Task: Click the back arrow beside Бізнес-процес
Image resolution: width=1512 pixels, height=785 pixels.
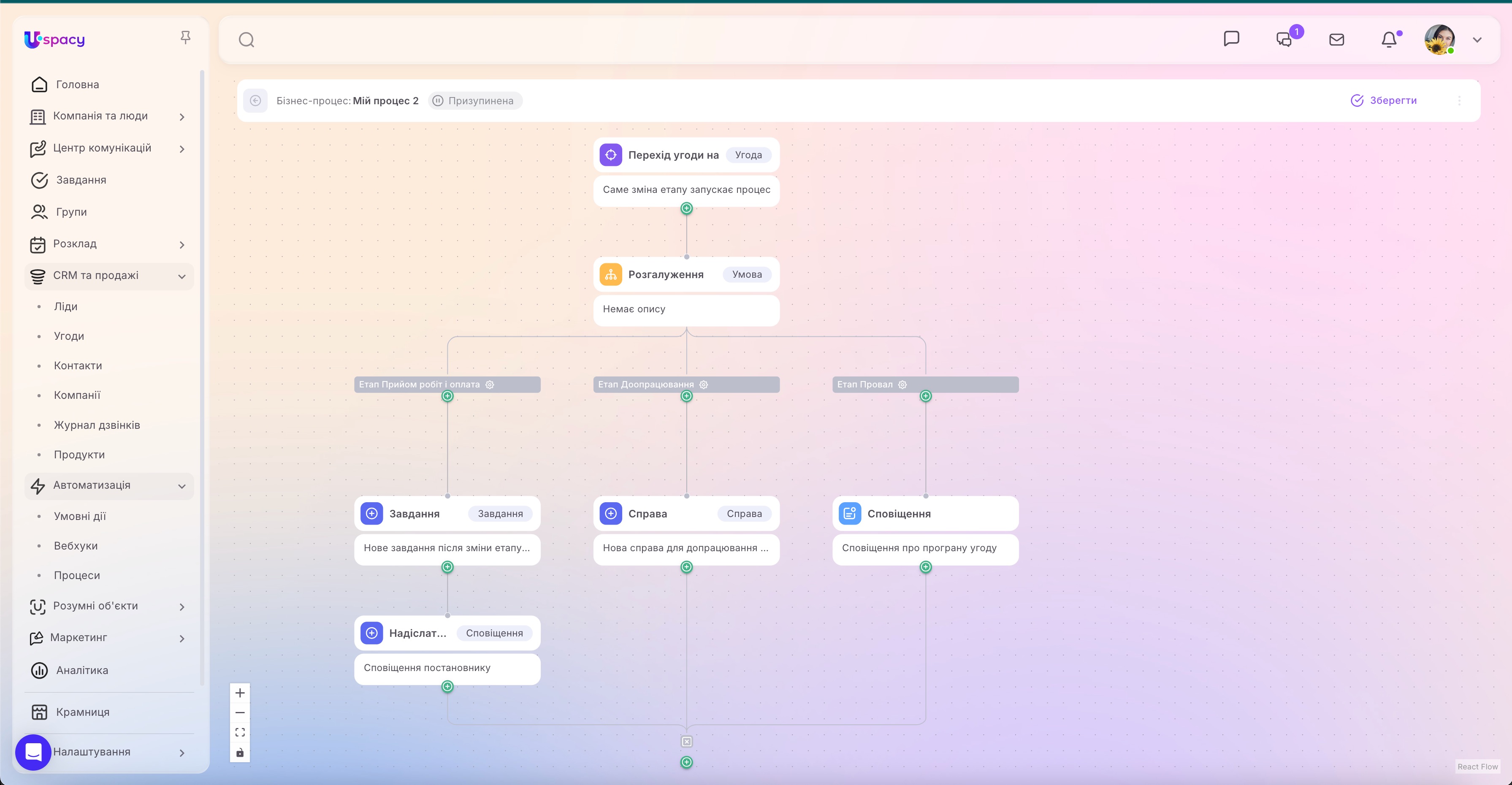Action: point(255,101)
